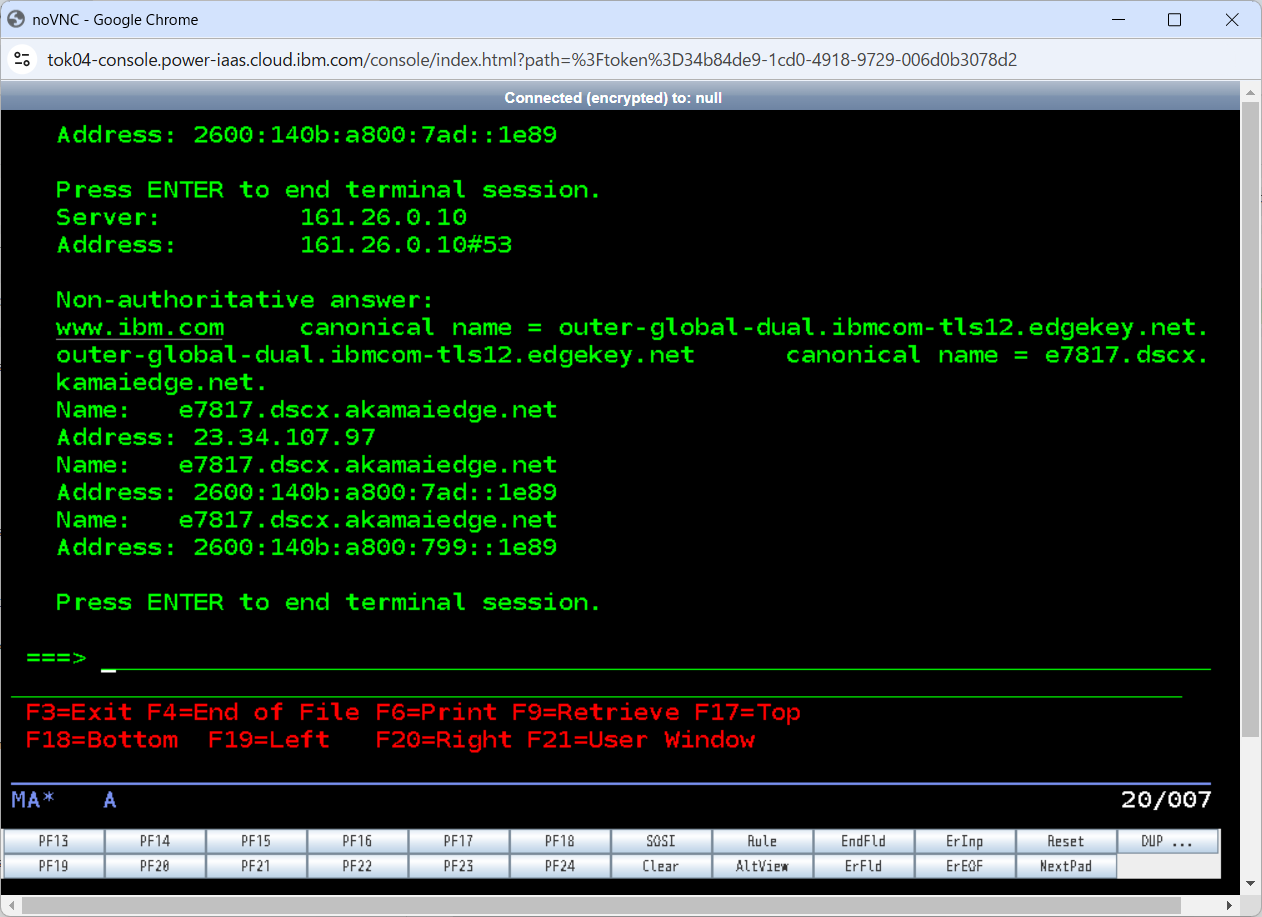Click the PF23 function key button
1262x917 pixels.
point(459,866)
